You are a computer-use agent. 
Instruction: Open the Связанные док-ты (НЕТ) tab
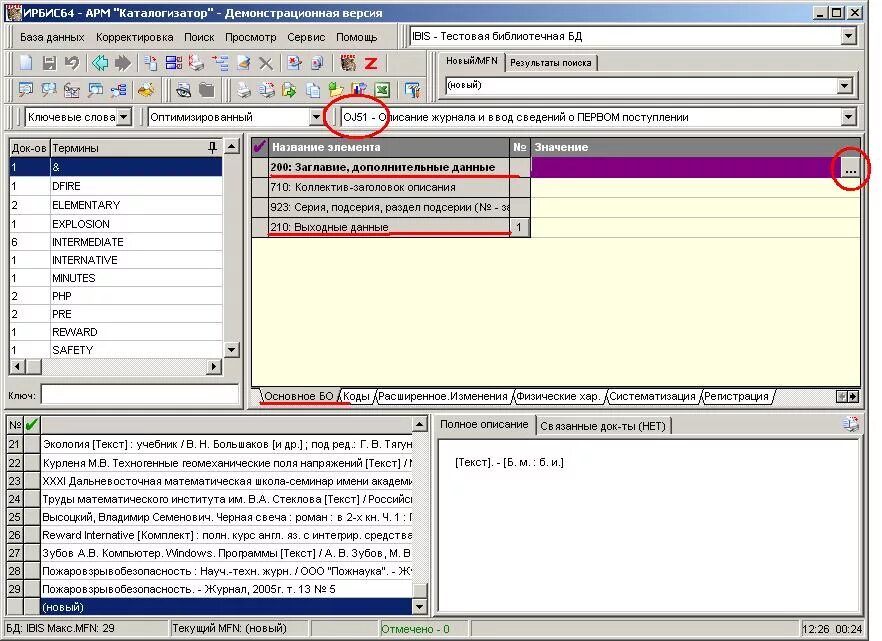(x=603, y=426)
